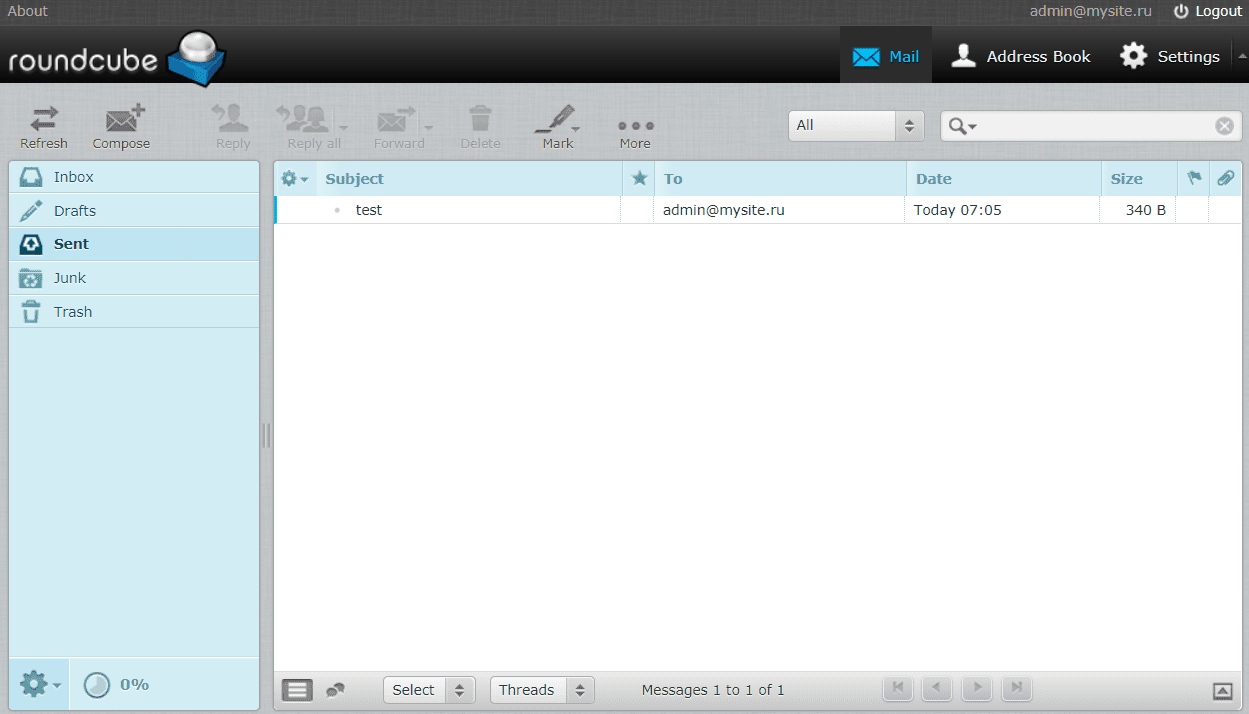Click the Delete trash icon
This screenshot has width=1249, height=714.
pos(480,127)
